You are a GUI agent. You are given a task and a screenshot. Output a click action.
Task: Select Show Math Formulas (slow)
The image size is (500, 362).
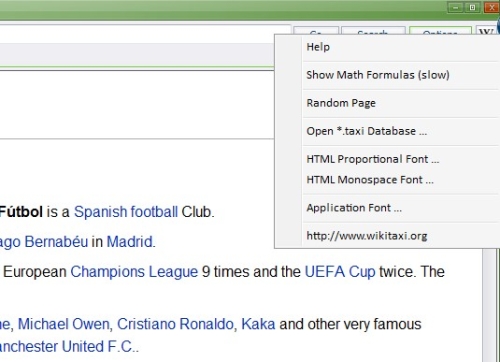(400, 75)
